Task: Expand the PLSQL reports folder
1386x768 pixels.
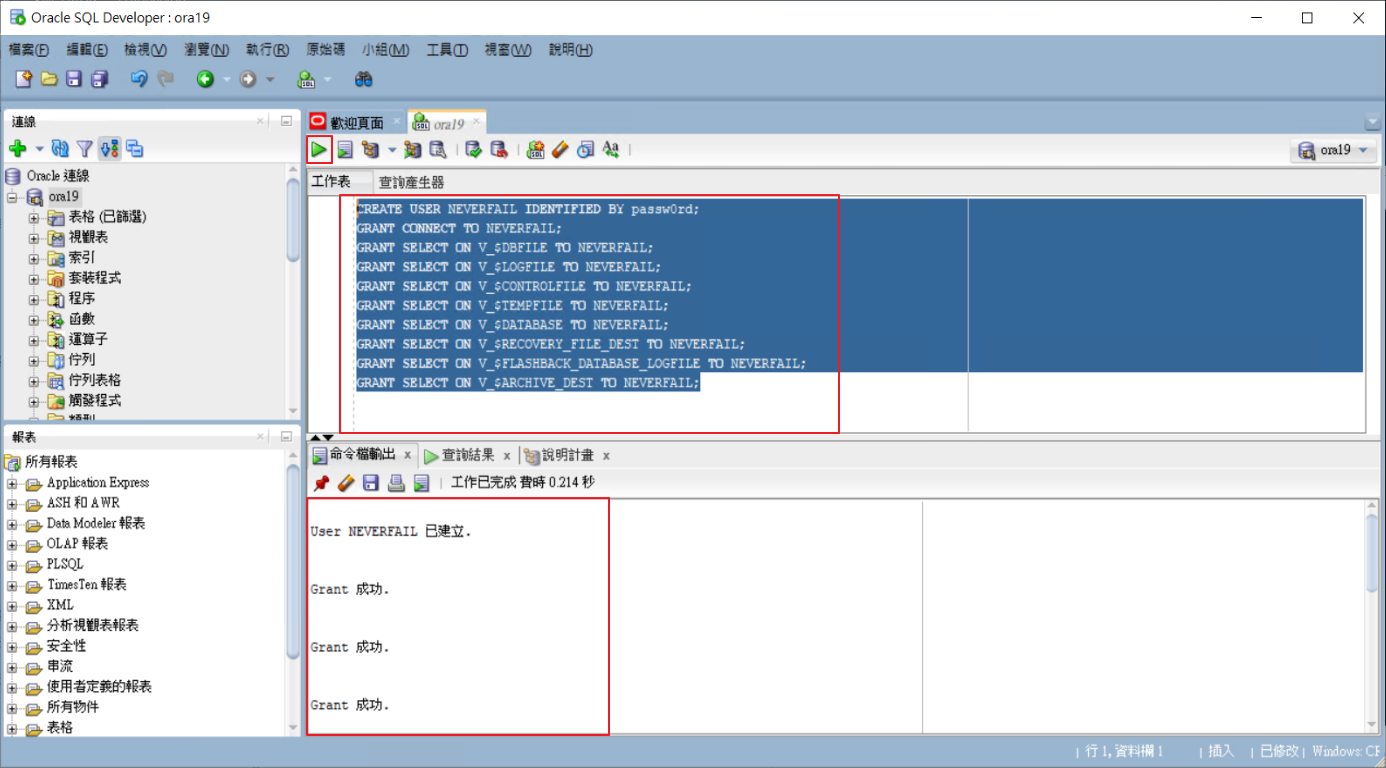Action: pyautogui.click(x=13, y=564)
